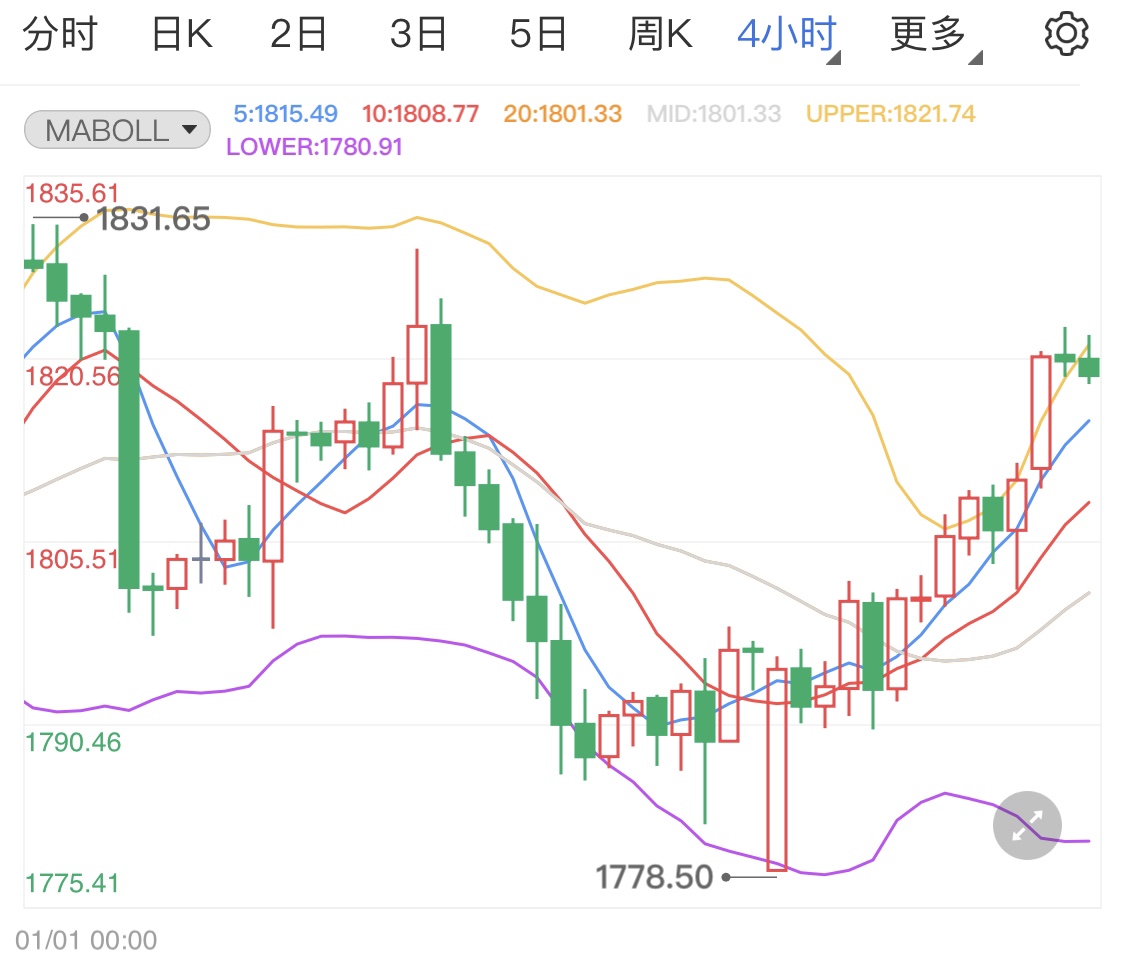Switch to the 周K tab
Screen dimensions: 1125x957
pos(660,34)
